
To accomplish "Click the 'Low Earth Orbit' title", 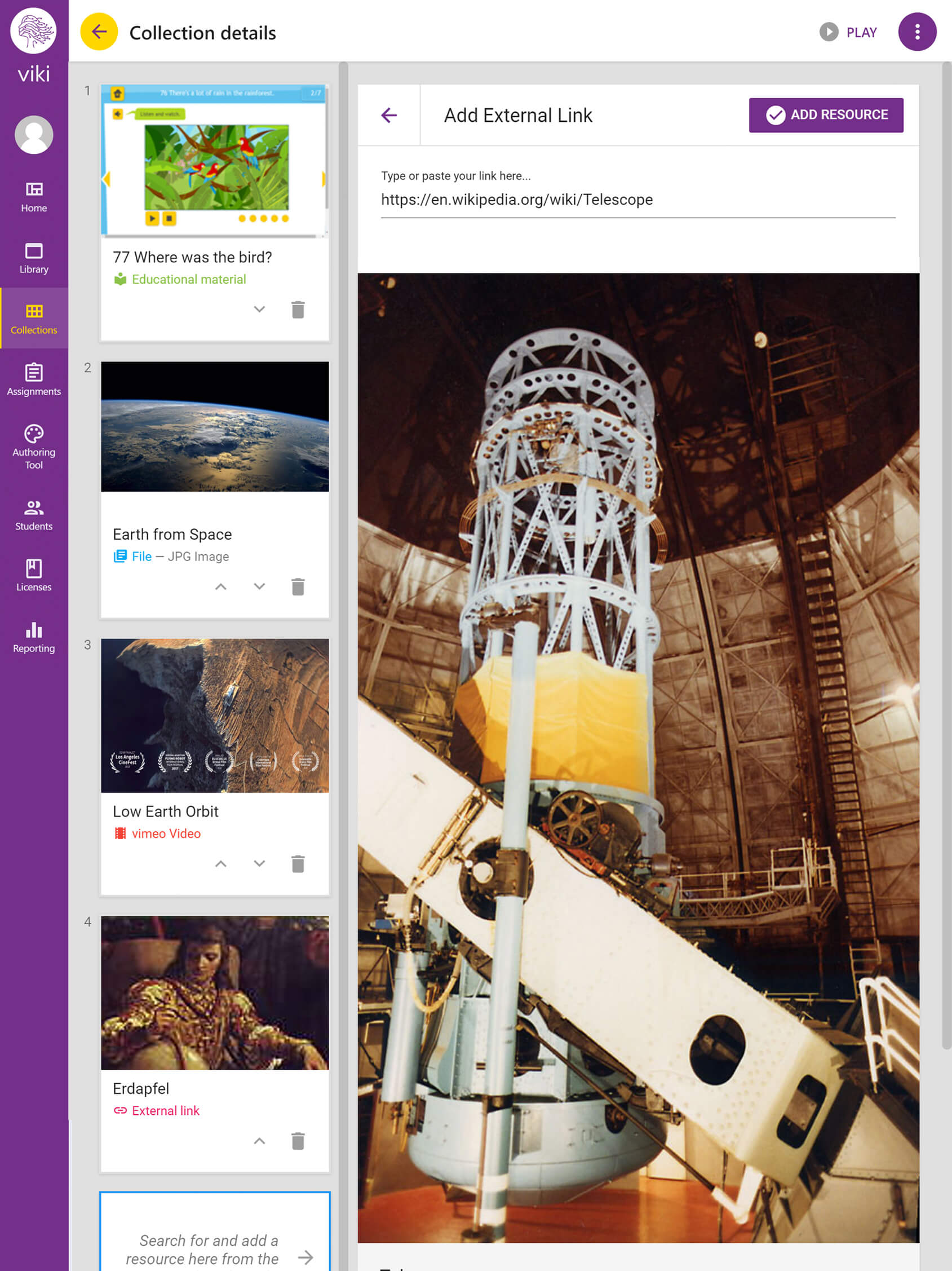I will pos(165,811).
